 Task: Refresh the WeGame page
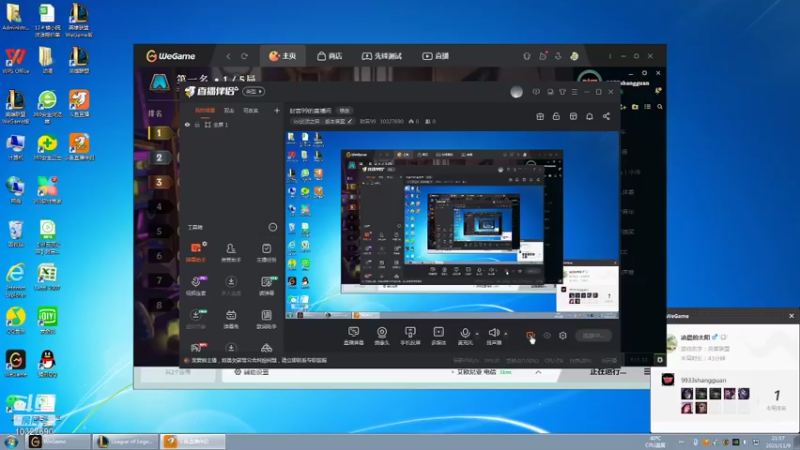[x=244, y=56]
